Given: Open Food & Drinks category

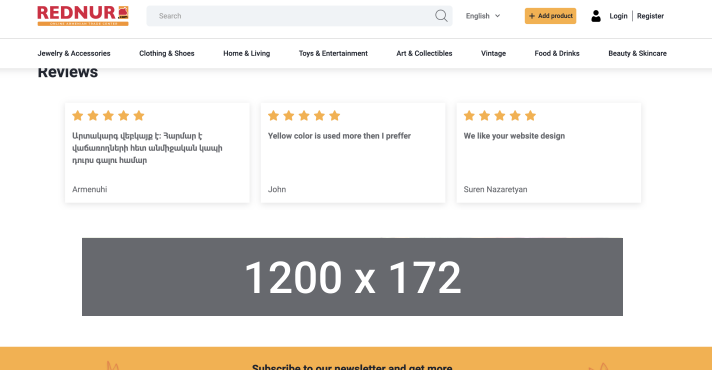Looking at the screenshot, I should [557, 53].
